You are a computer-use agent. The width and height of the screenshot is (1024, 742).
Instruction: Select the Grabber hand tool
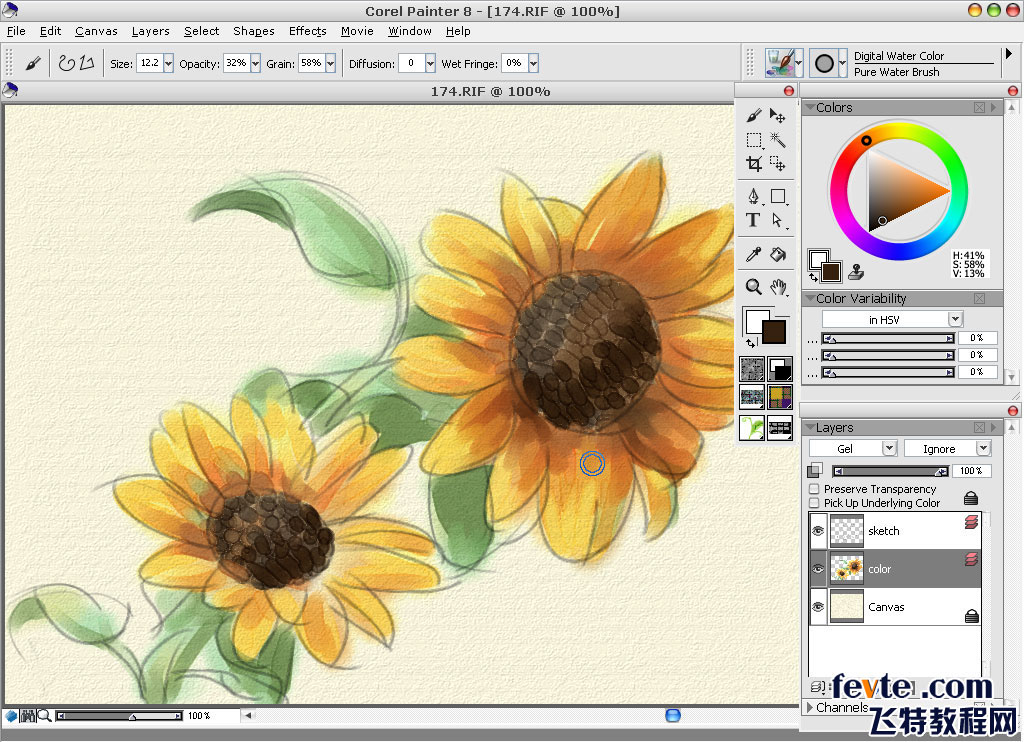tap(778, 287)
